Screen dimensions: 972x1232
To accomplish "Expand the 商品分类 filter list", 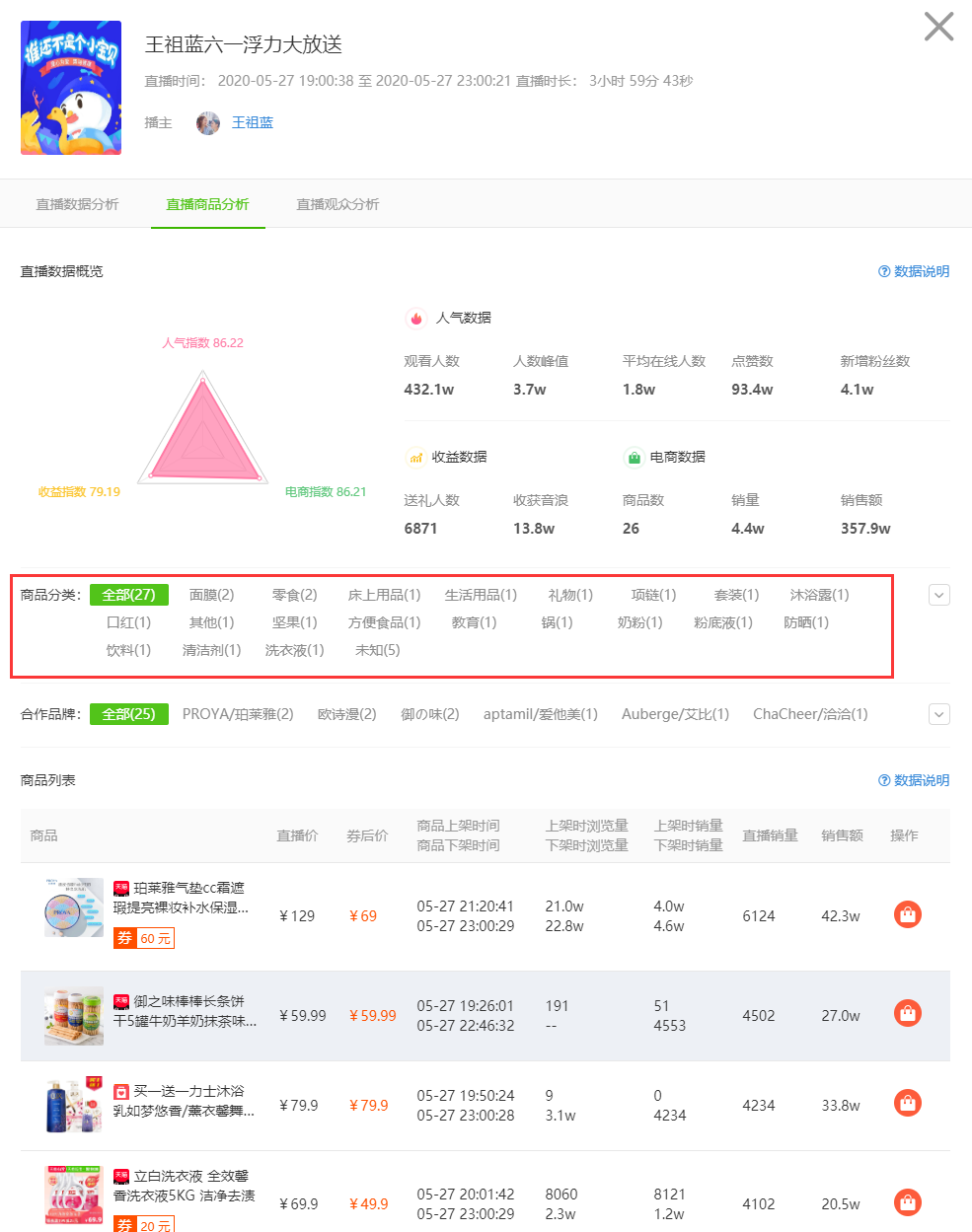I will [939, 595].
